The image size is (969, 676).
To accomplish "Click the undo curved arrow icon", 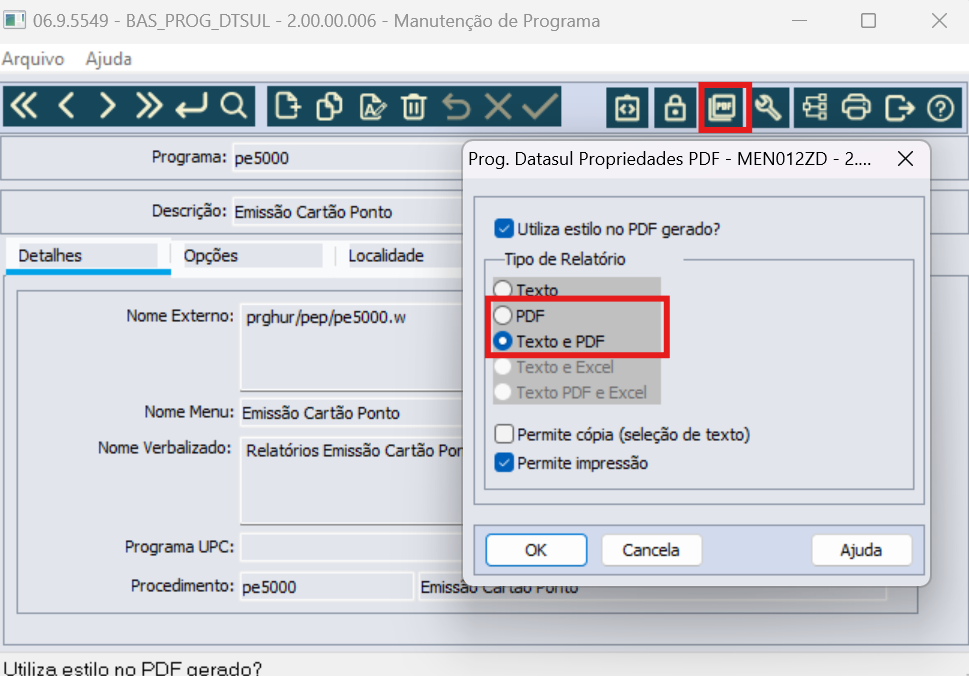I will pos(456,106).
